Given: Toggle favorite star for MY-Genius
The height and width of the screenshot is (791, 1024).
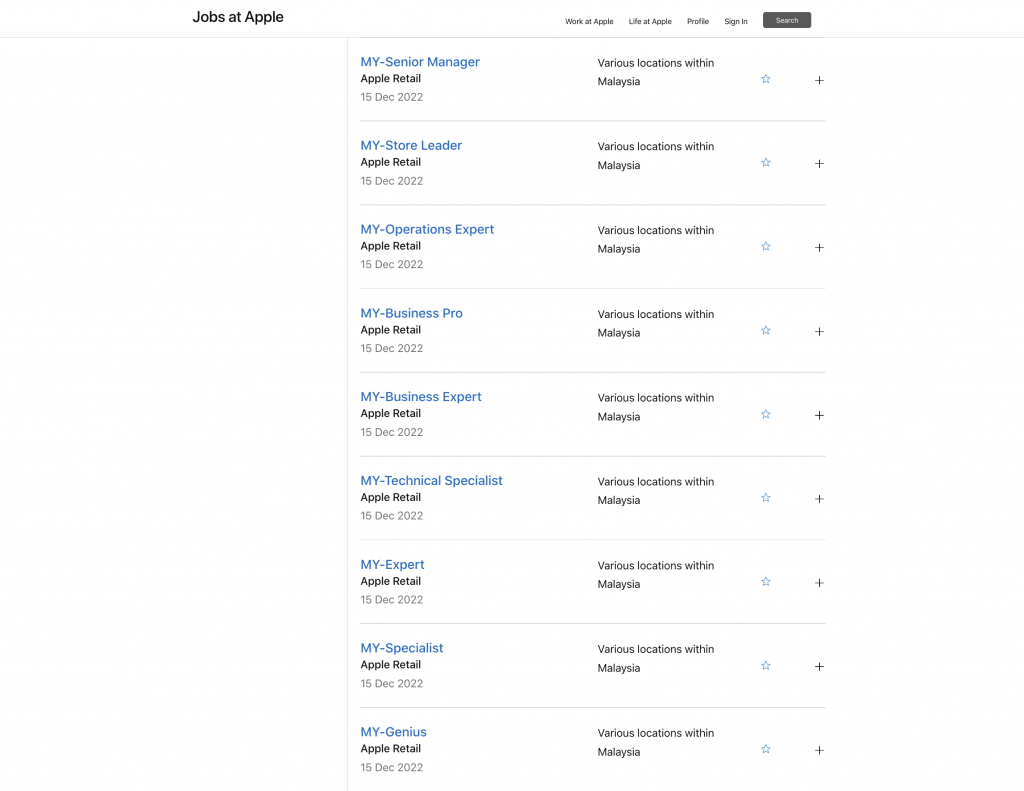Looking at the screenshot, I should [x=766, y=749].
